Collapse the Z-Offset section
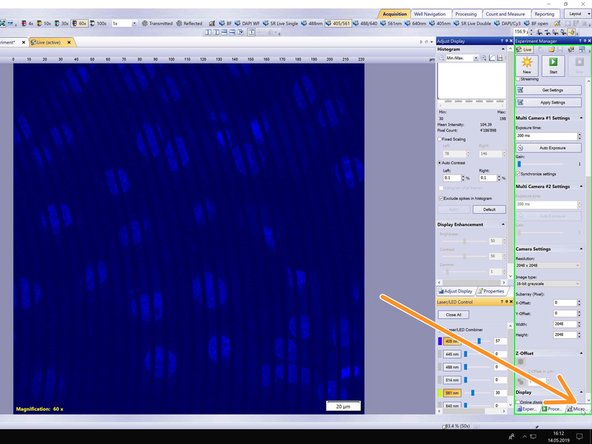 pyautogui.click(x=581, y=353)
